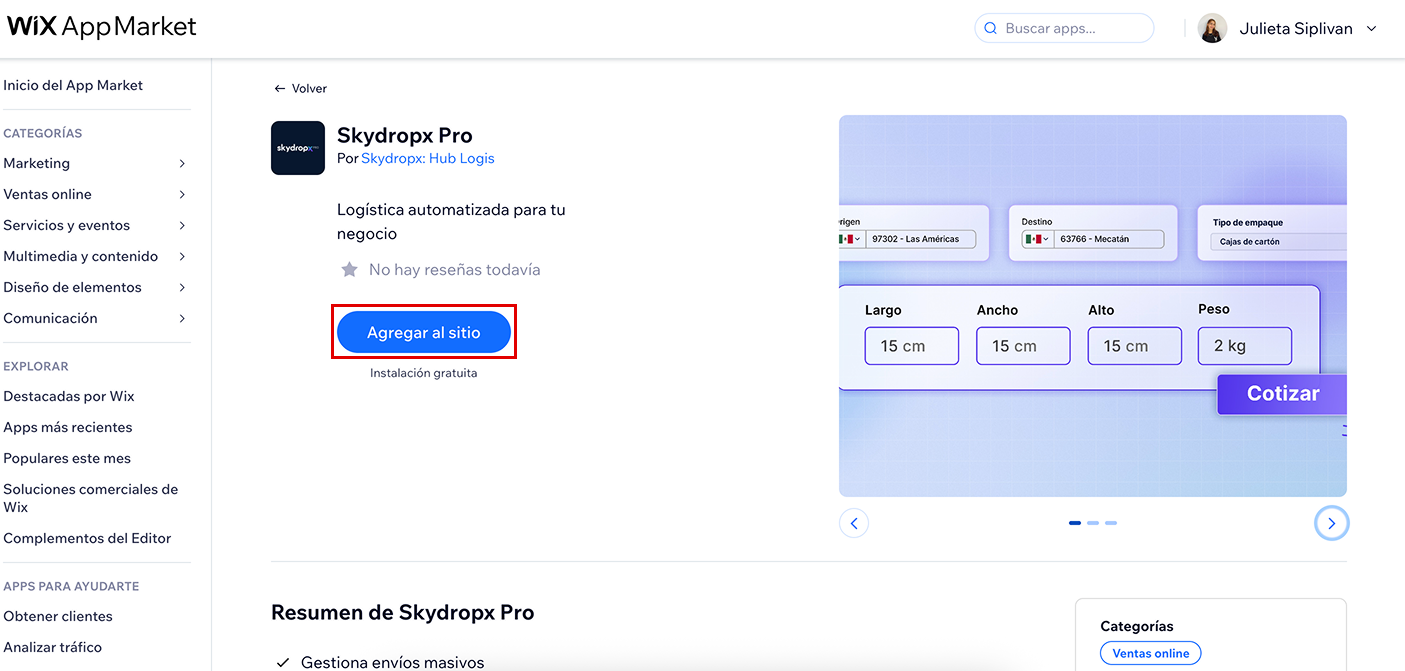The image size is (1405, 671).
Task: Click the Categorías card heading
Action: 1137,626
